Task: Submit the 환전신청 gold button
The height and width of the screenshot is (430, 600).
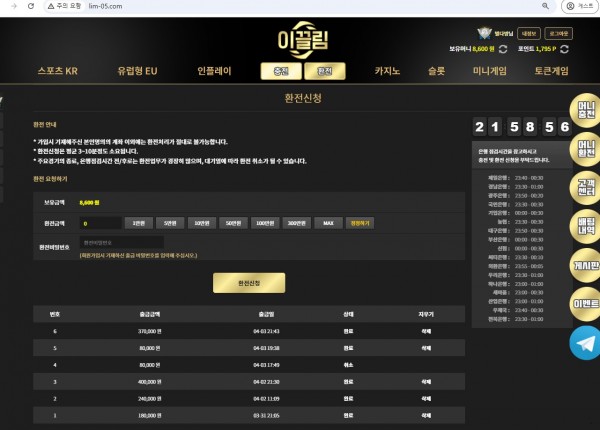Action: tap(249, 283)
